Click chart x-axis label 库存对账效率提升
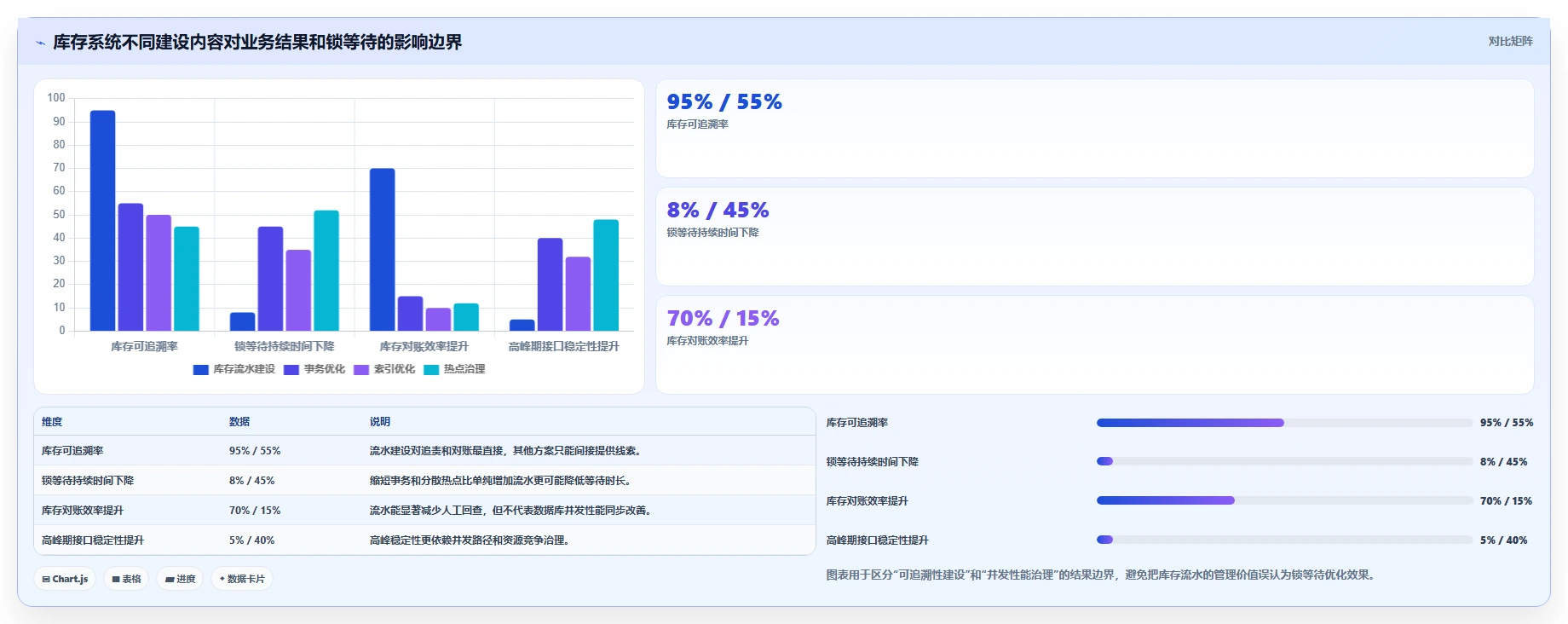Viewport: 1568px width, 624px height. (424, 347)
